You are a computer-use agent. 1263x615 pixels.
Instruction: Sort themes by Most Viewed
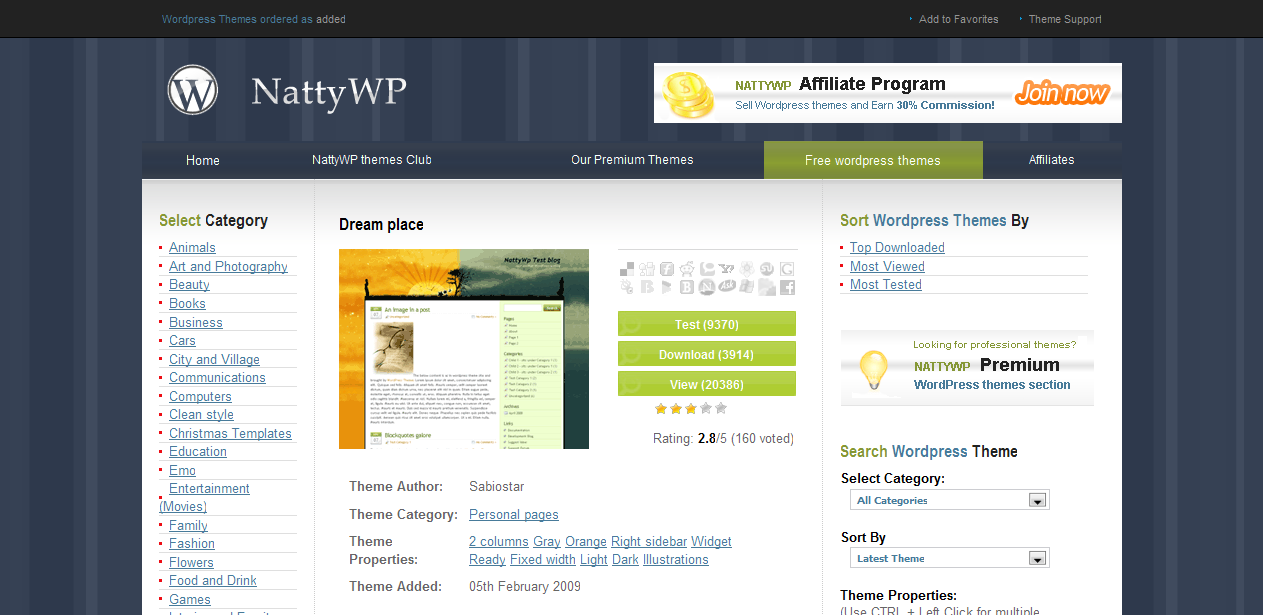(x=887, y=266)
